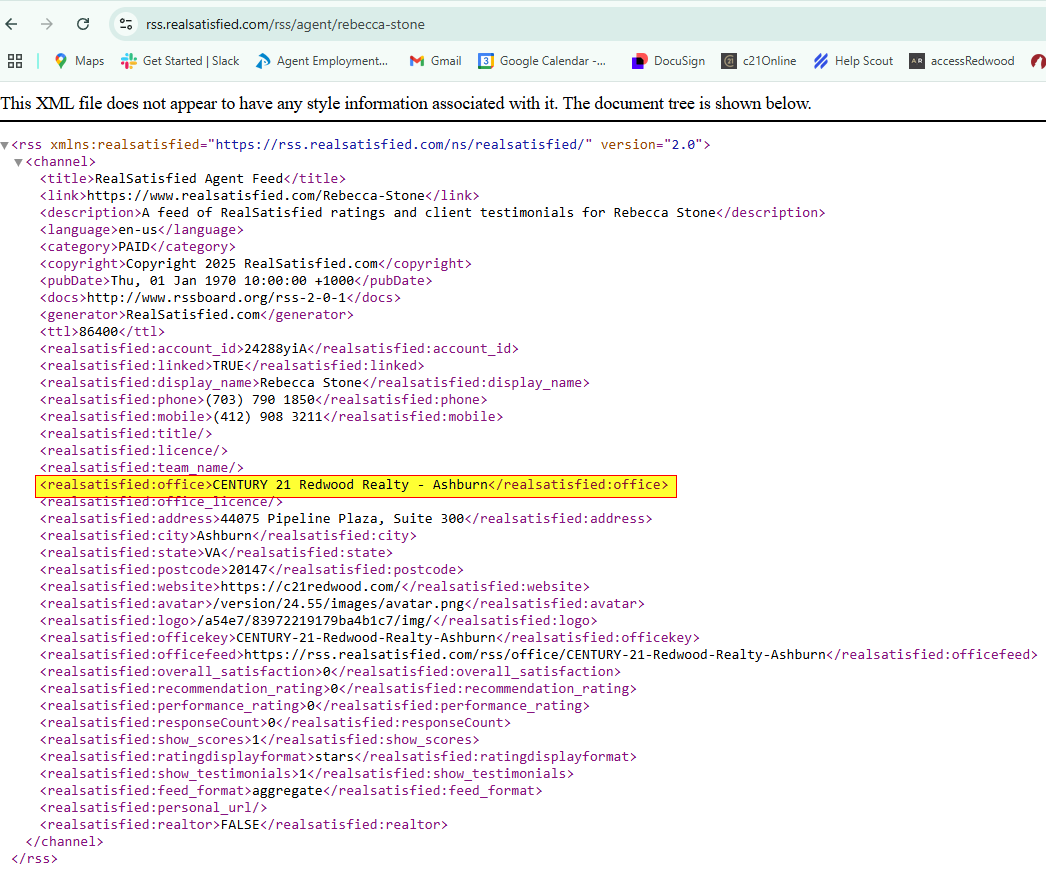This screenshot has width=1046, height=871.
Task: Click ratingdisplayformat stars line
Action: [x=338, y=757]
